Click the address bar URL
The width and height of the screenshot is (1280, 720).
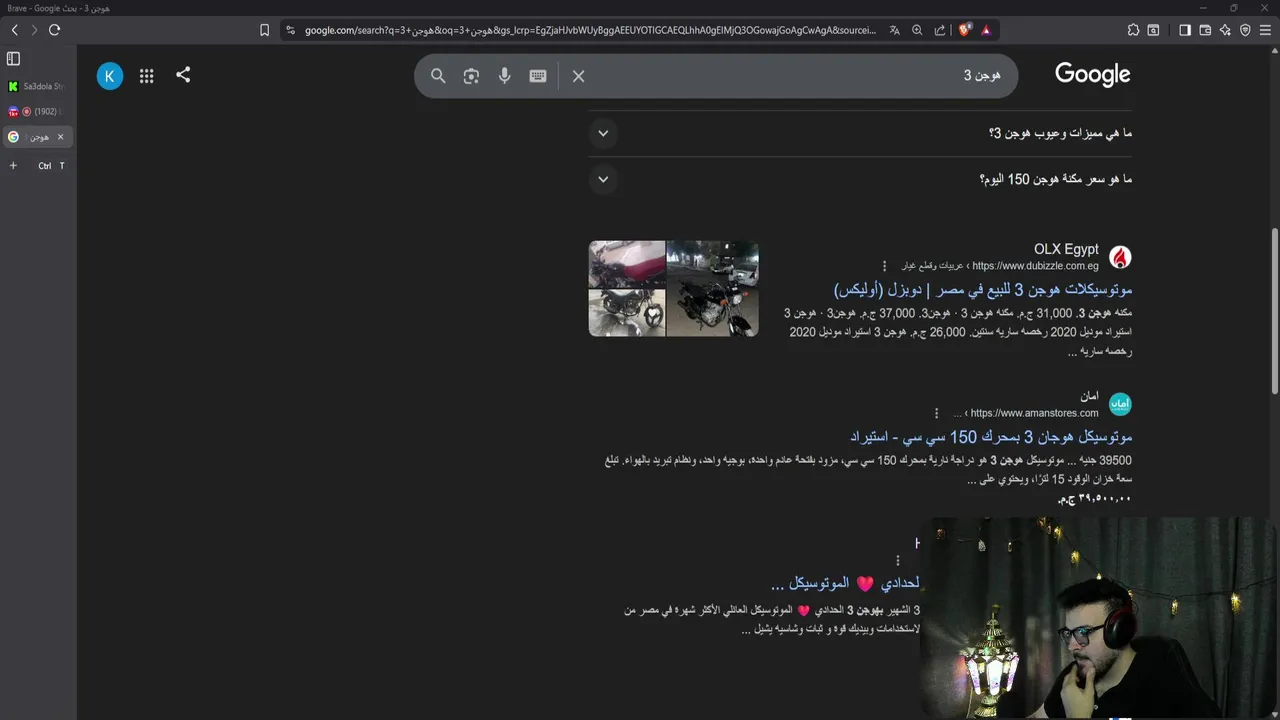pos(590,30)
